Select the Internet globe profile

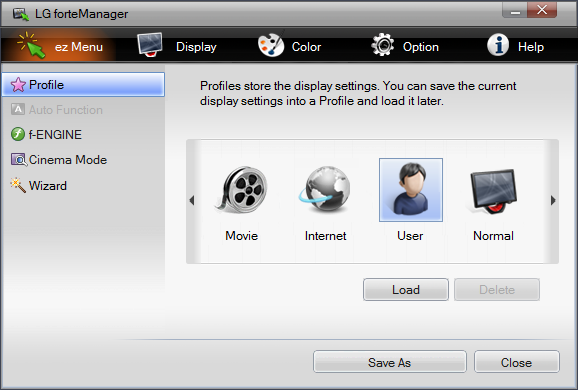(x=325, y=189)
